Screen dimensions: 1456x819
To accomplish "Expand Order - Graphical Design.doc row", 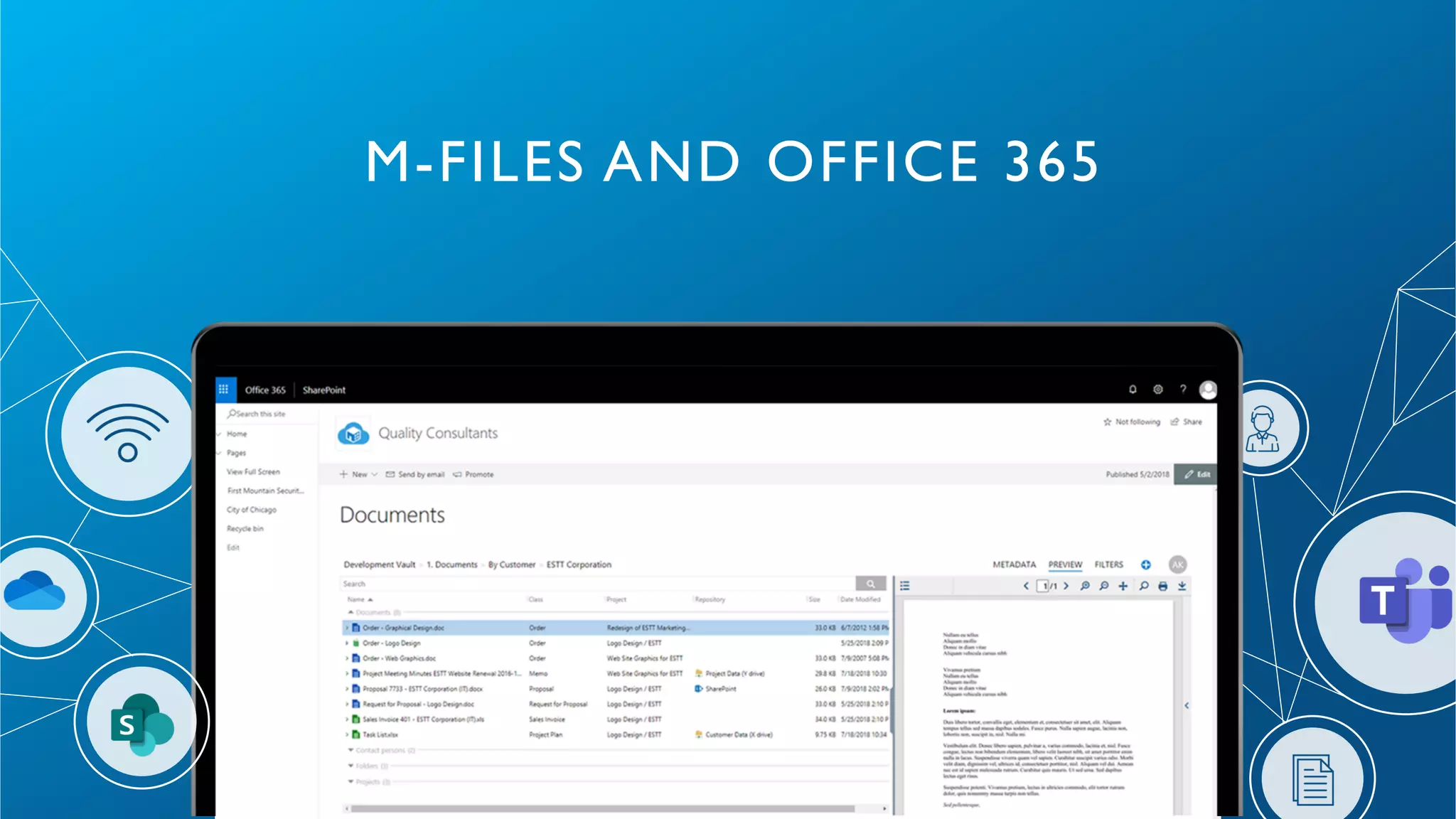I will pos(347,628).
